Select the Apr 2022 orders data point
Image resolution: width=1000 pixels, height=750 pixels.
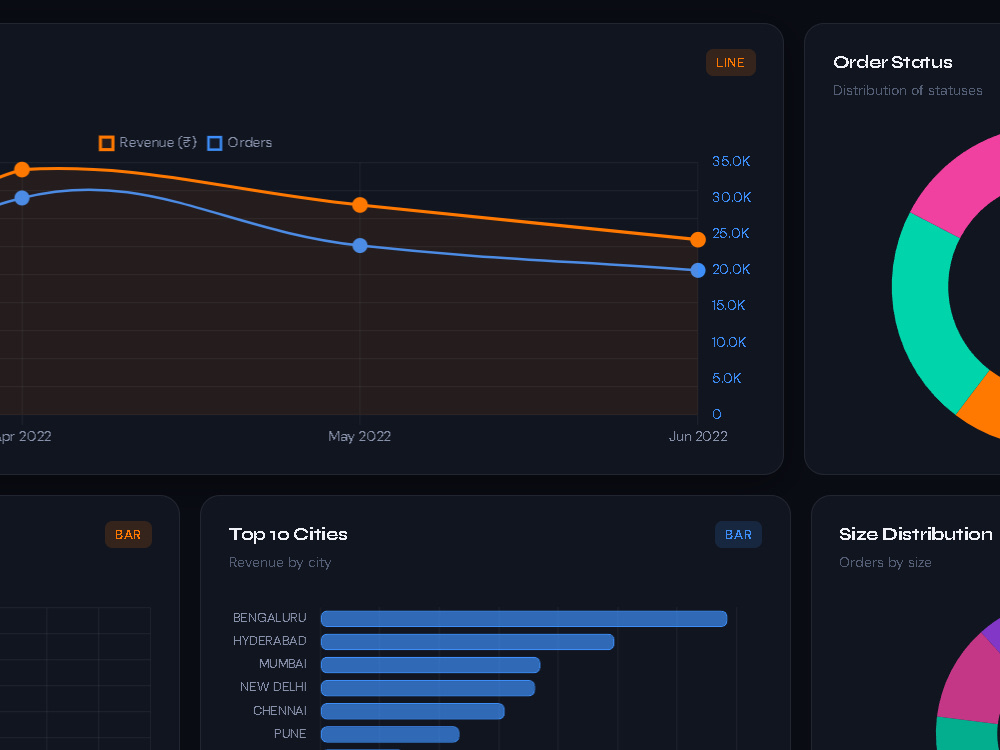[x=22, y=198]
